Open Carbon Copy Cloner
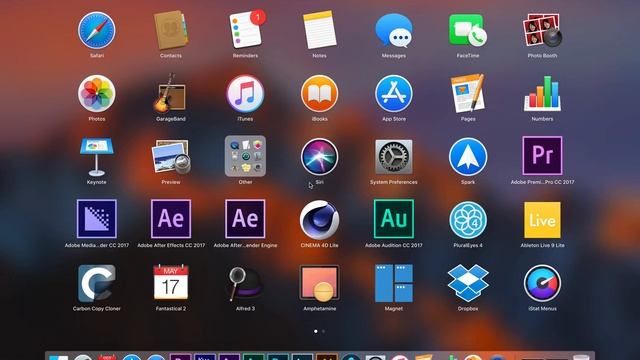640x360 pixels. click(x=97, y=283)
